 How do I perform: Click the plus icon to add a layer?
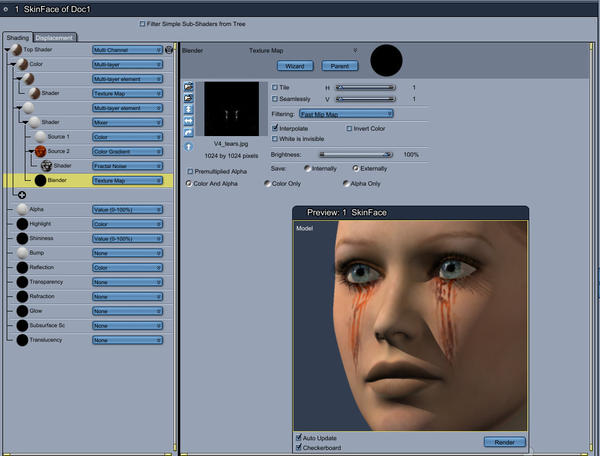click(22, 195)
